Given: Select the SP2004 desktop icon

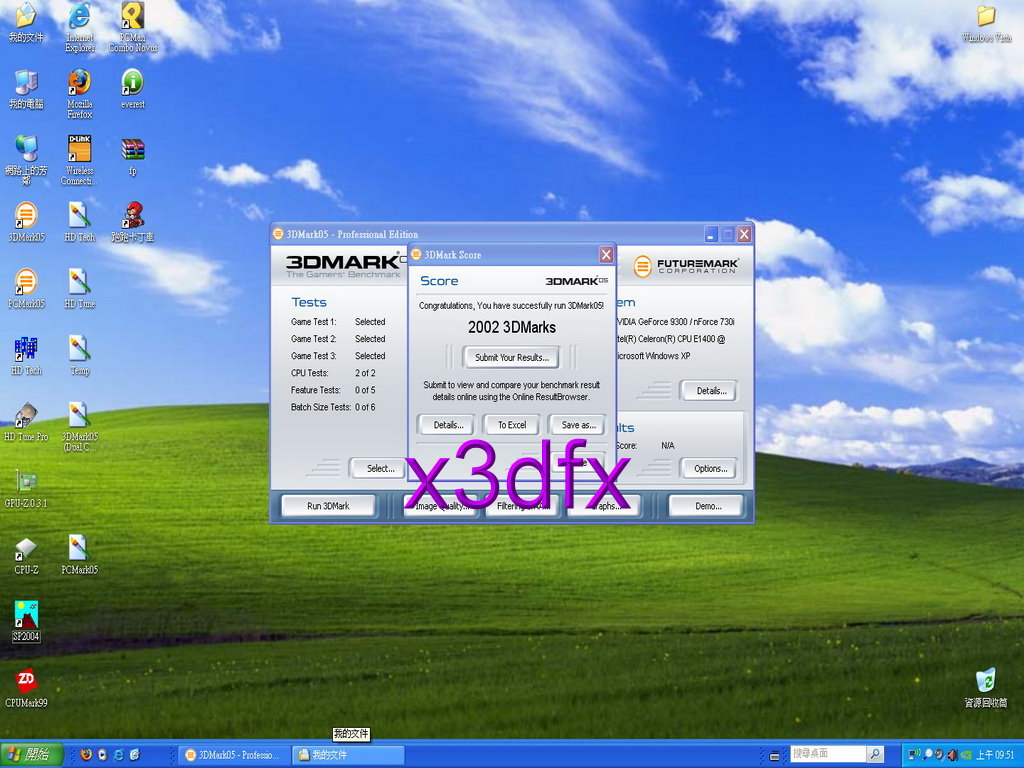Looking at the screenshot, I should click(25, 621).
